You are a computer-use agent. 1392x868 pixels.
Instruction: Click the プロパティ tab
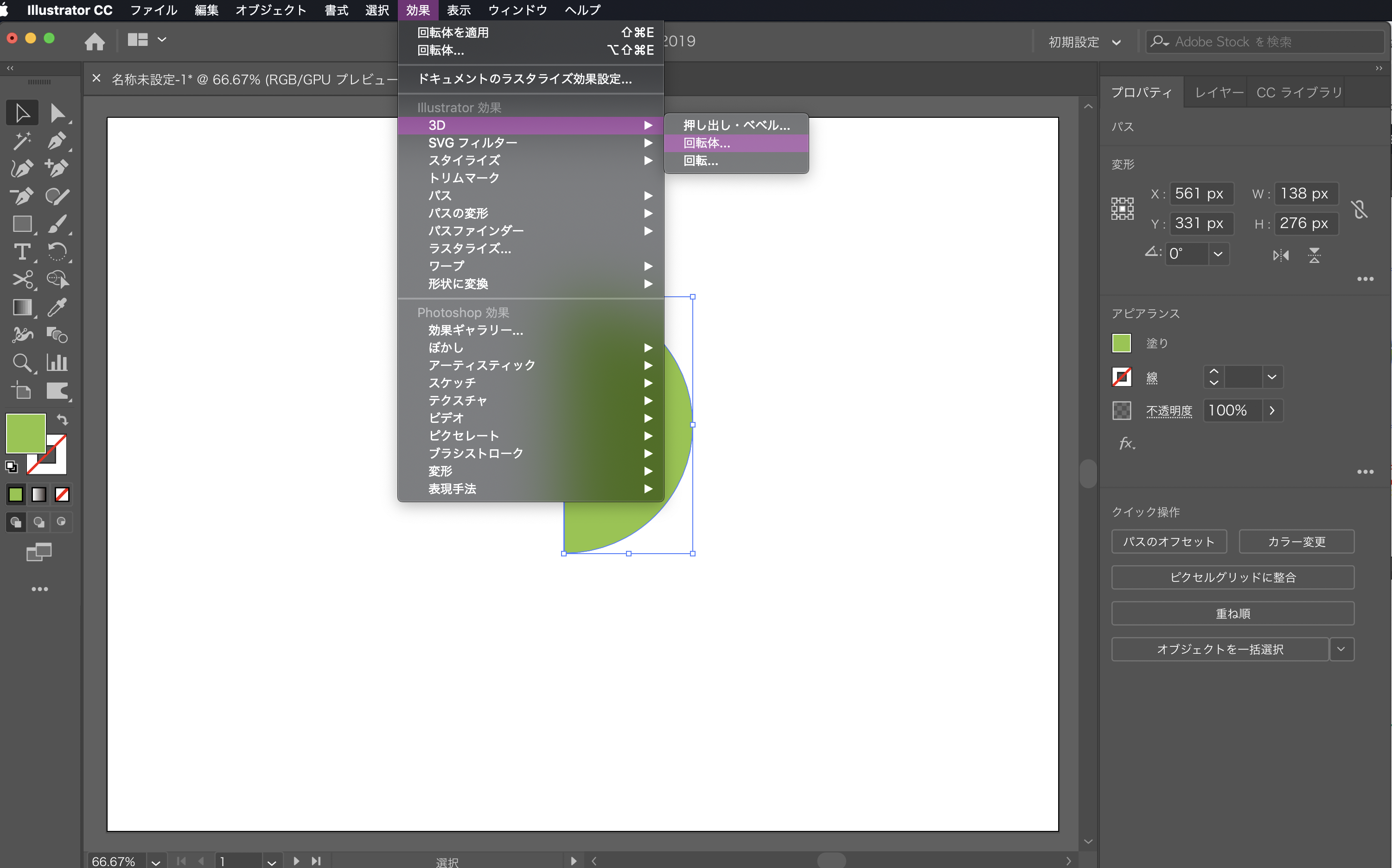click(x=1142, y=92)
